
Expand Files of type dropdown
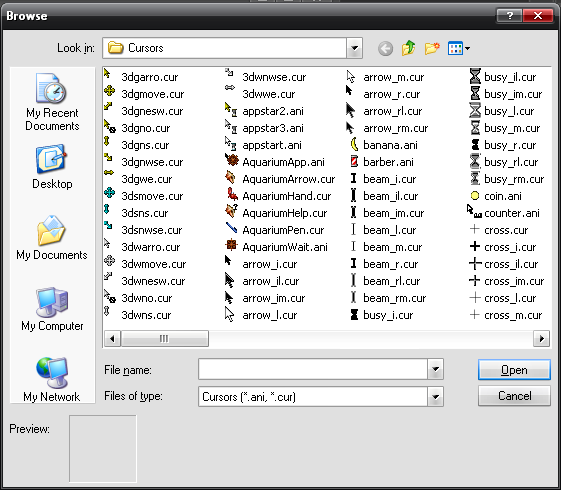(x=435, y=397)
